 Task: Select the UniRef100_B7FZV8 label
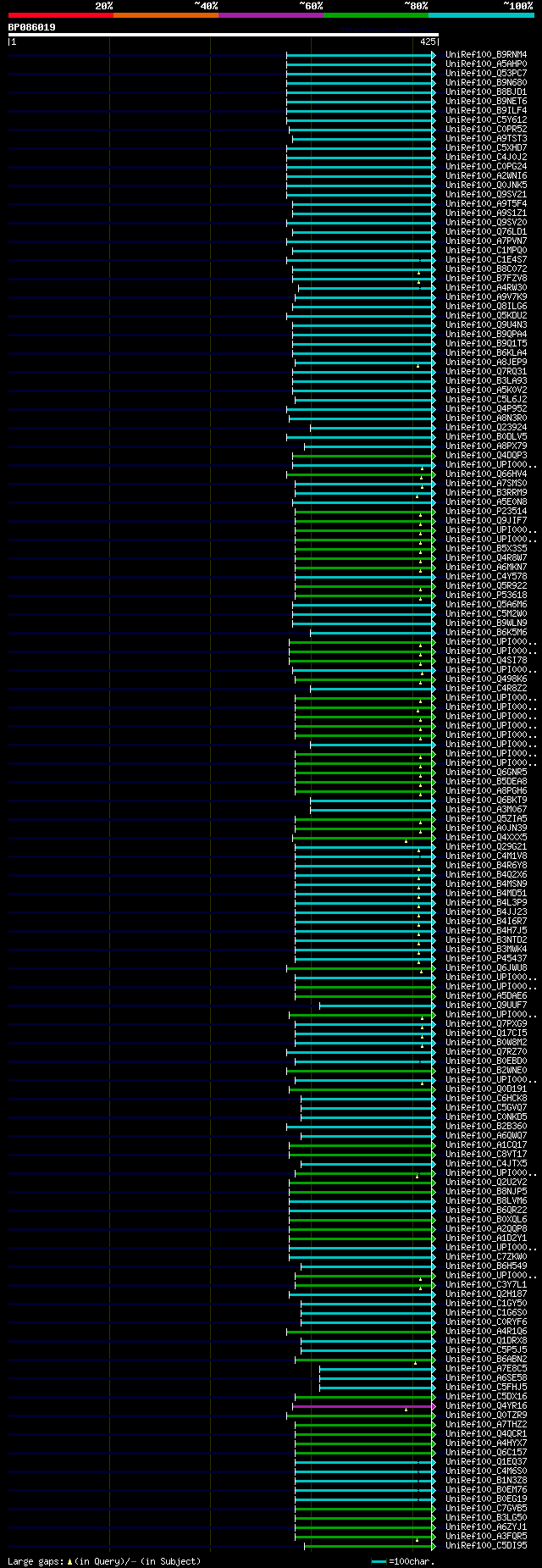pos(486,278)
